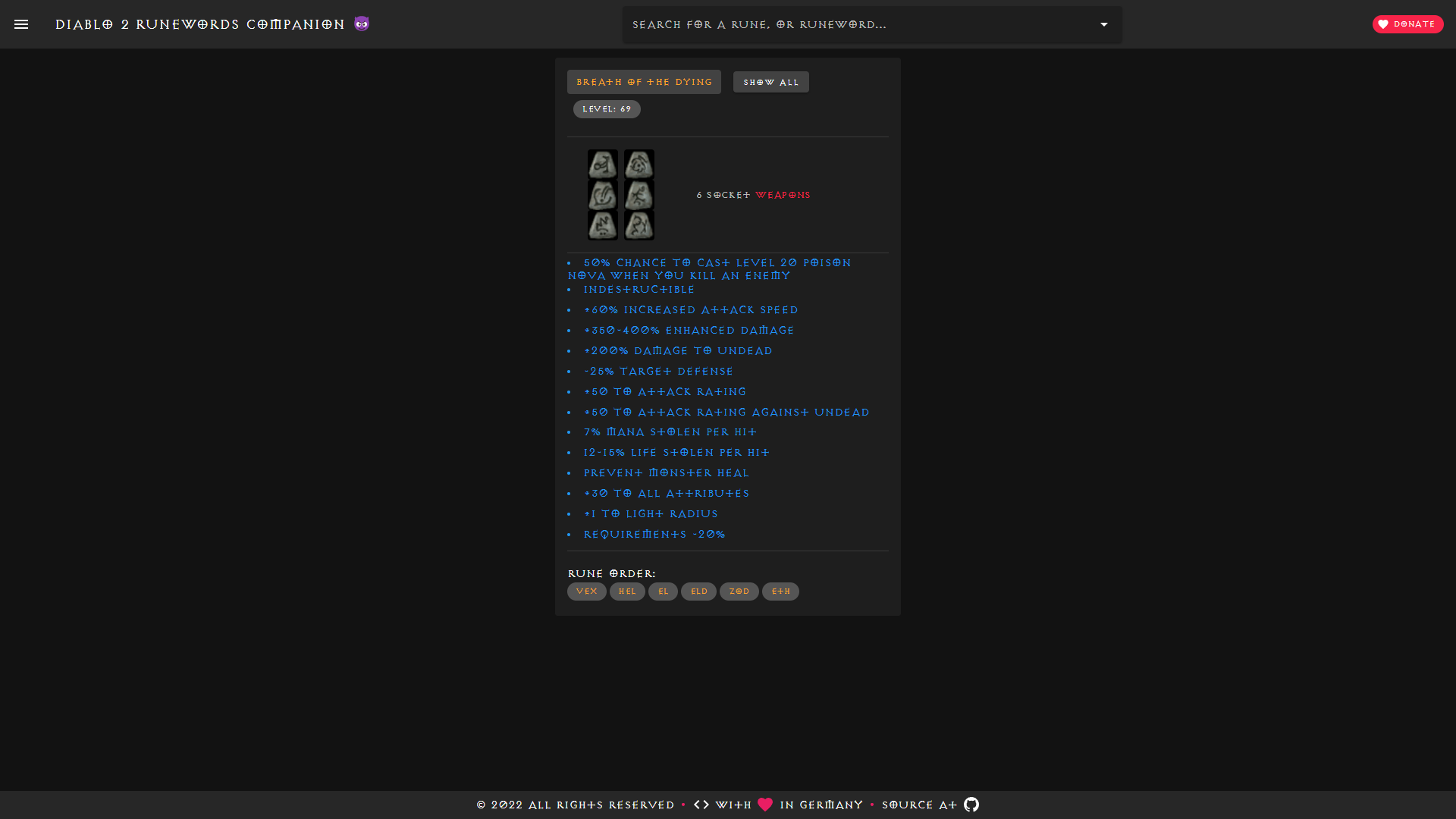Click the purple devil emoji logo
This screenshot has height=819, width=1456.
pos(362,24)
